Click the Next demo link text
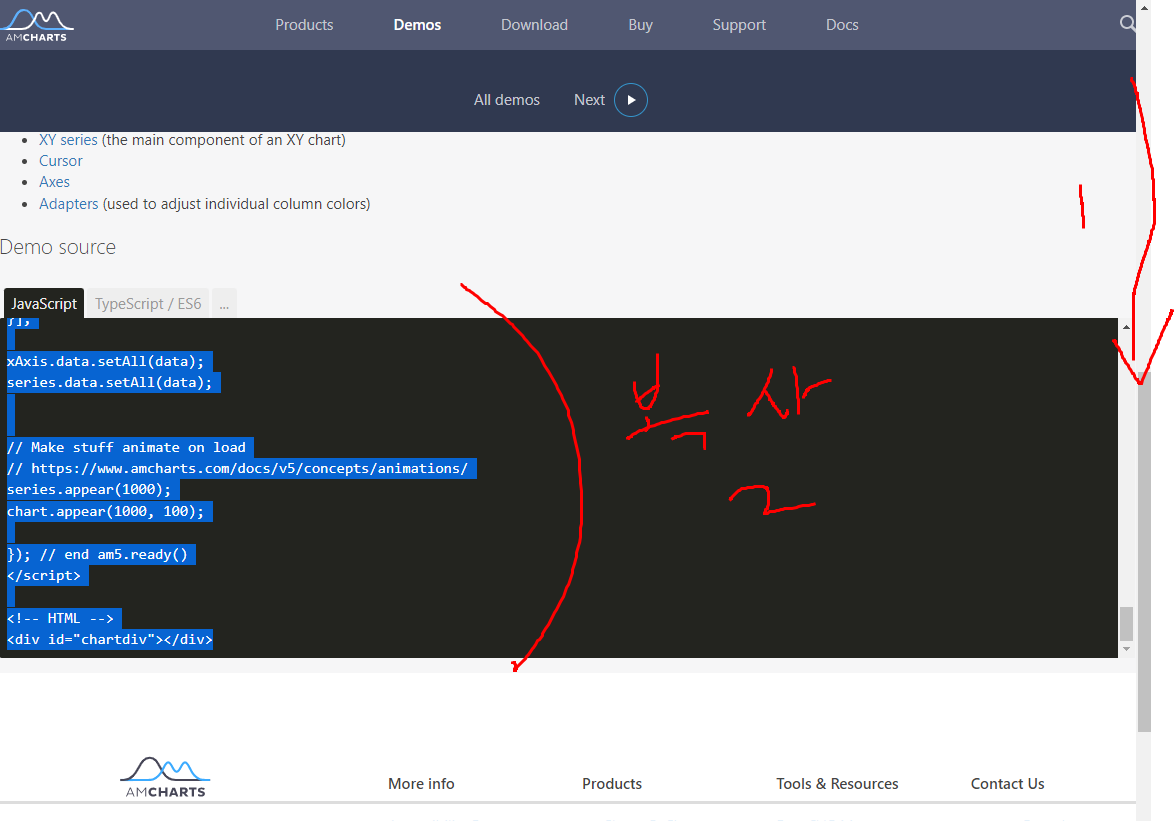Screen dimensions: 1174x821 click(589, 100)
